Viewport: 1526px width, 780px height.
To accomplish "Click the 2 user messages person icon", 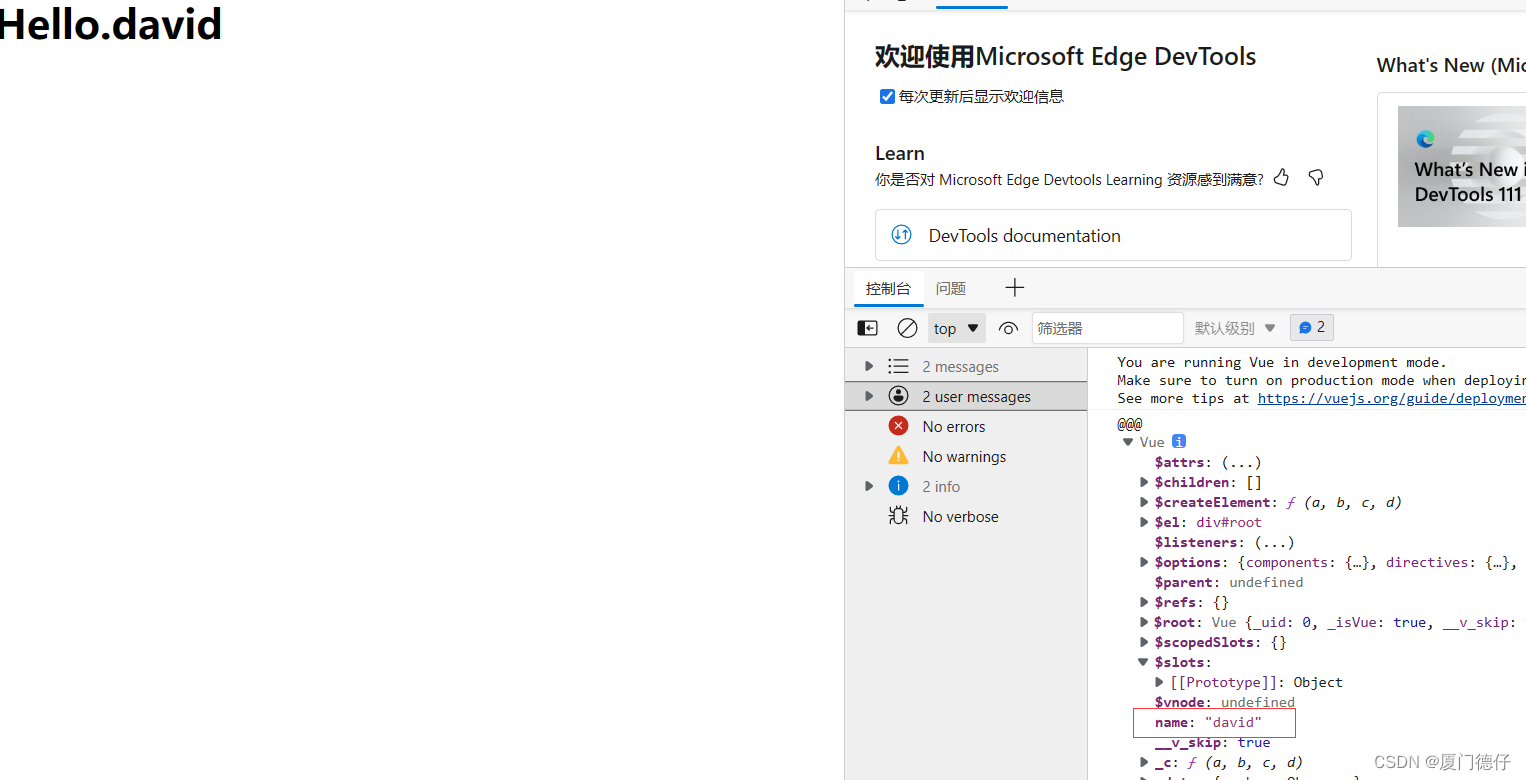I will pos(898,396).
